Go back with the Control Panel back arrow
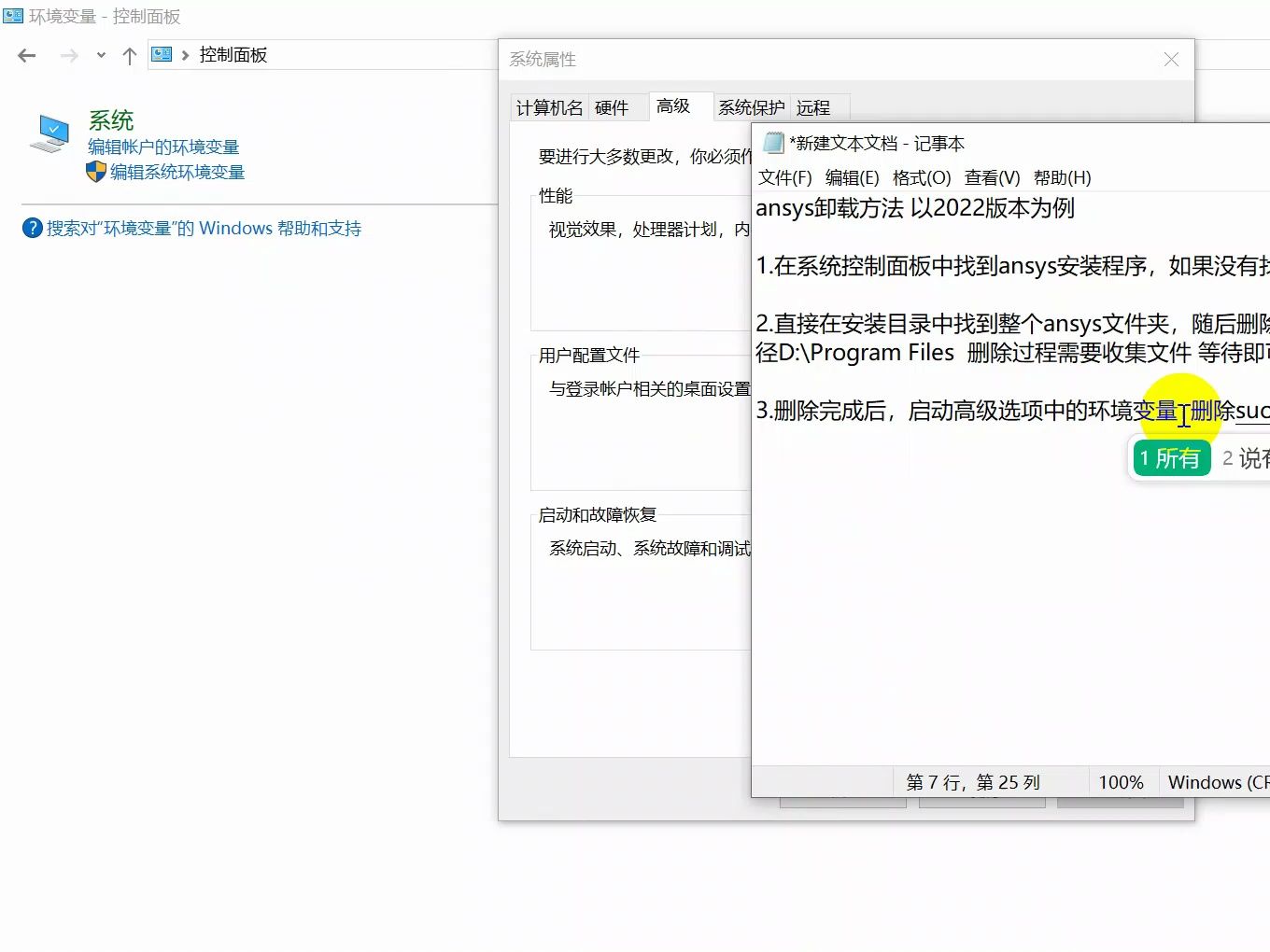 pyautogui.click(x=27, y=56)
